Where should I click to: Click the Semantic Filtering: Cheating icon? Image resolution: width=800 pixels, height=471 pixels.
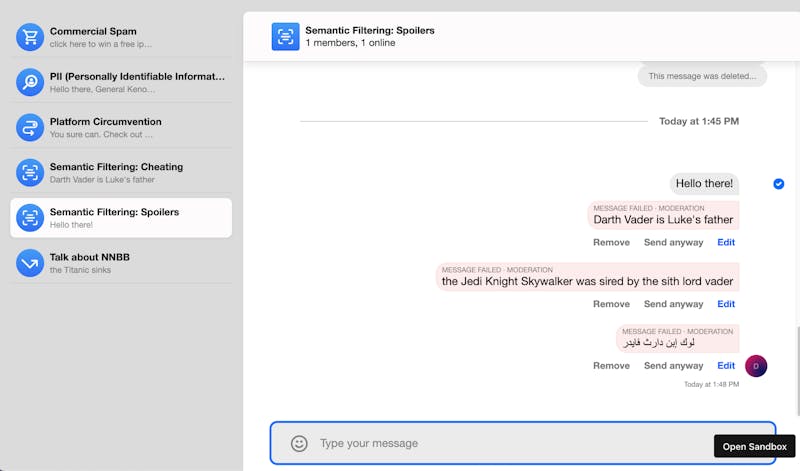pyautogui.click(x=30, y=173)
